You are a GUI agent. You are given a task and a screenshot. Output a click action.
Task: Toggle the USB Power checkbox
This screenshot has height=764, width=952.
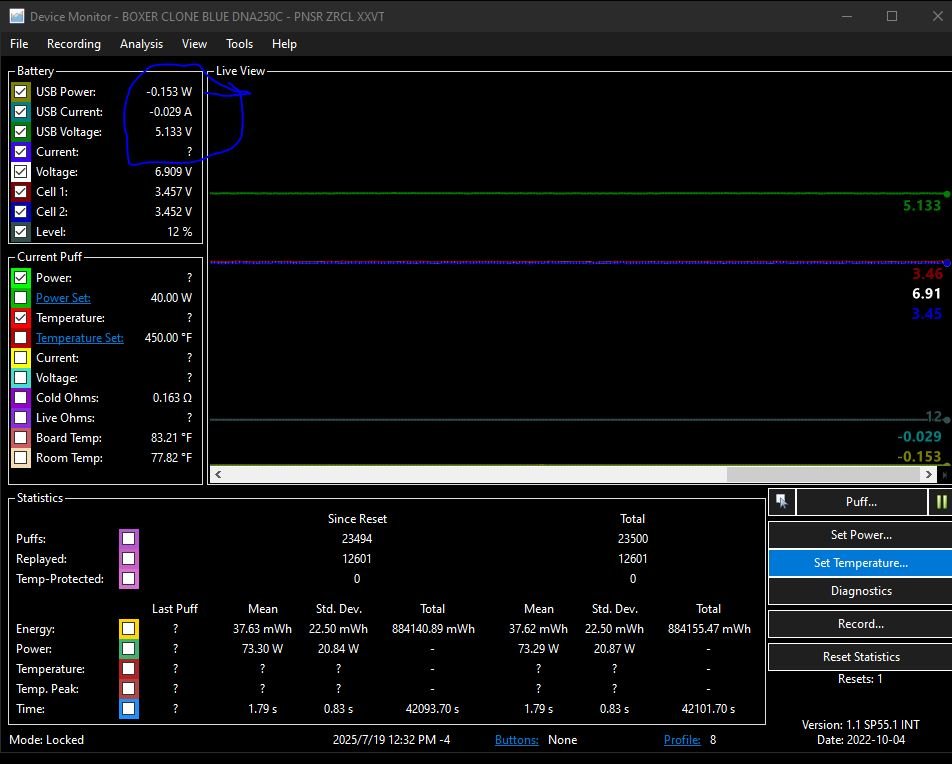[x=20, y=91]
